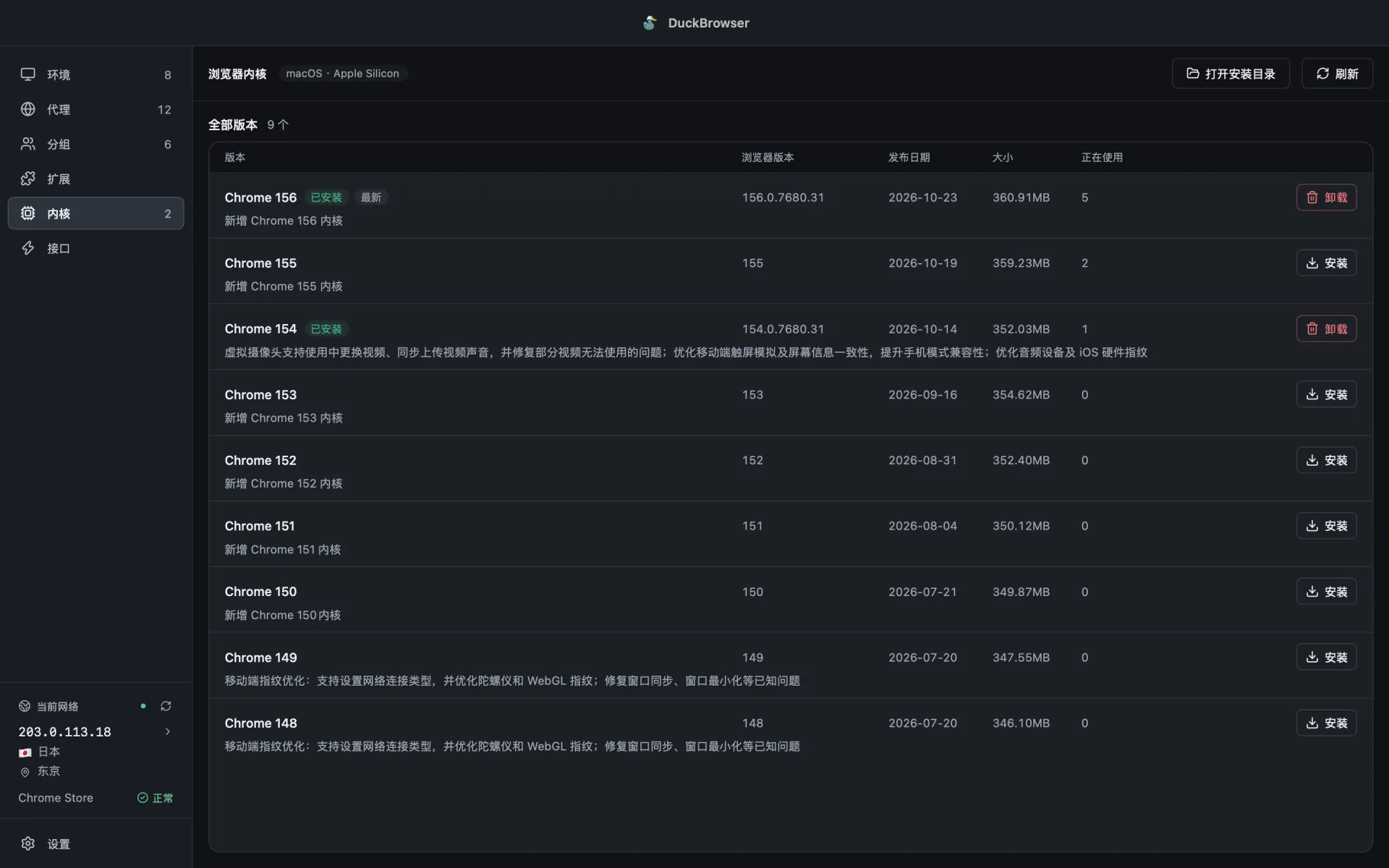
Task: Click the 当前网络 network icon
Action: (25, 706)
